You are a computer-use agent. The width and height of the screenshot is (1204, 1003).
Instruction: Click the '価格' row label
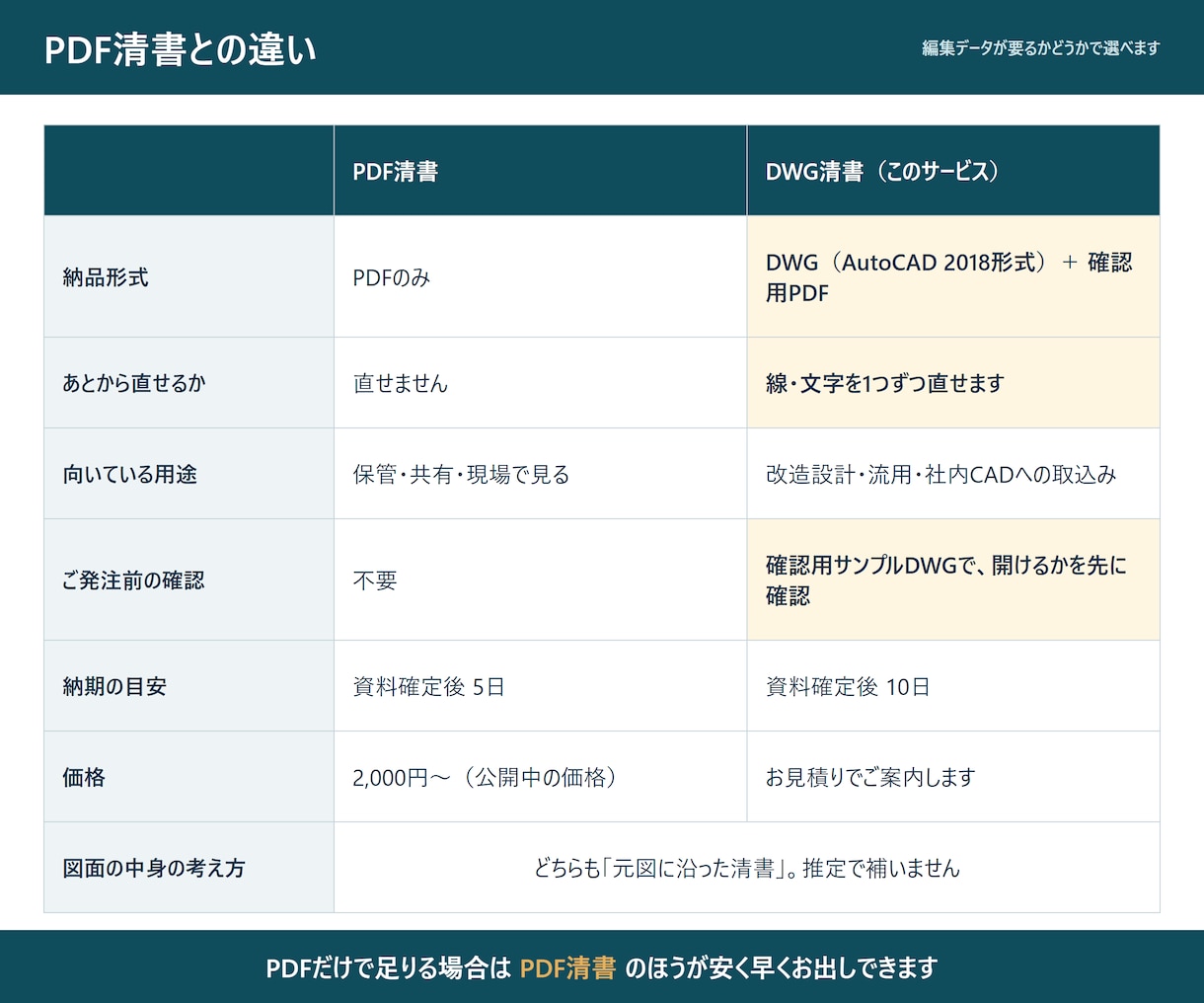[188, 777]
